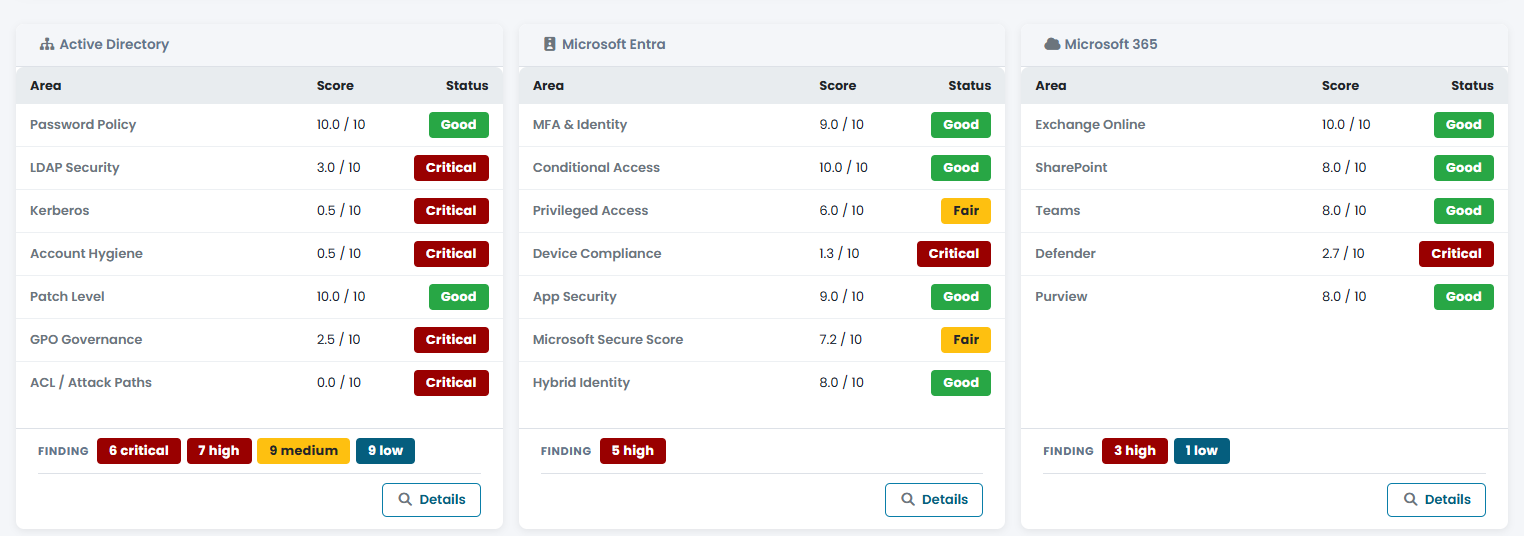Click the 6 critical finding badge

pos(139,451)
